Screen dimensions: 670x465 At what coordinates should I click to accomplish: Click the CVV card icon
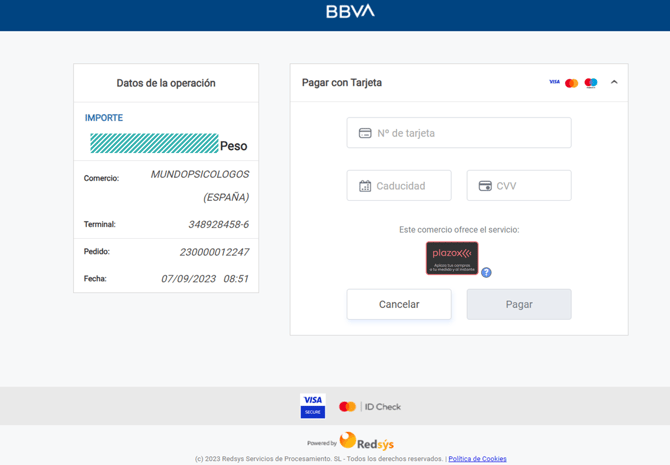(x=485, y=186)
